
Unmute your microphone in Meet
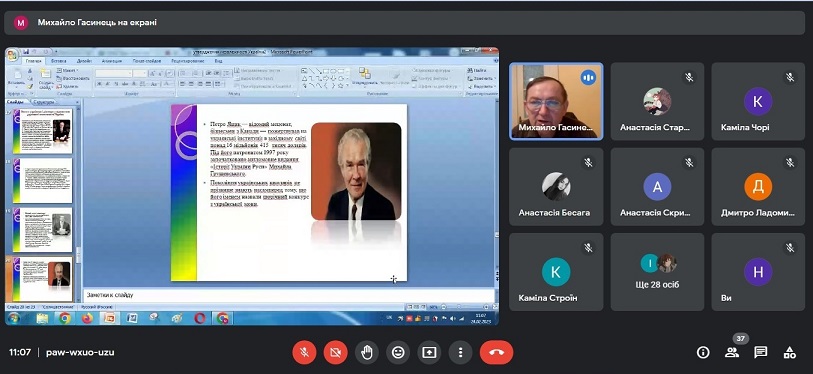pos(304,353)
